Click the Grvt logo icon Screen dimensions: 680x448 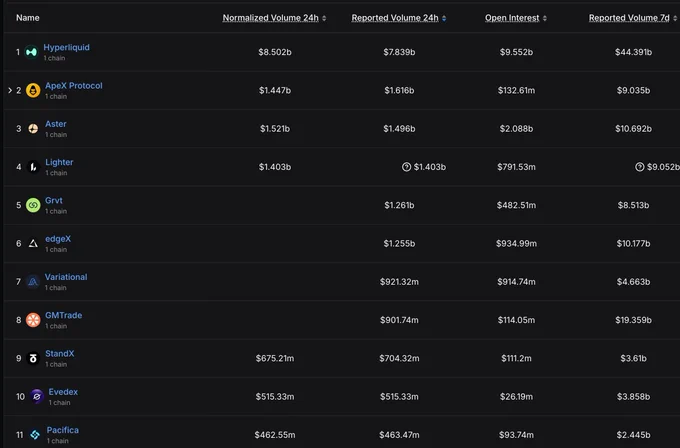pos(33,205)
